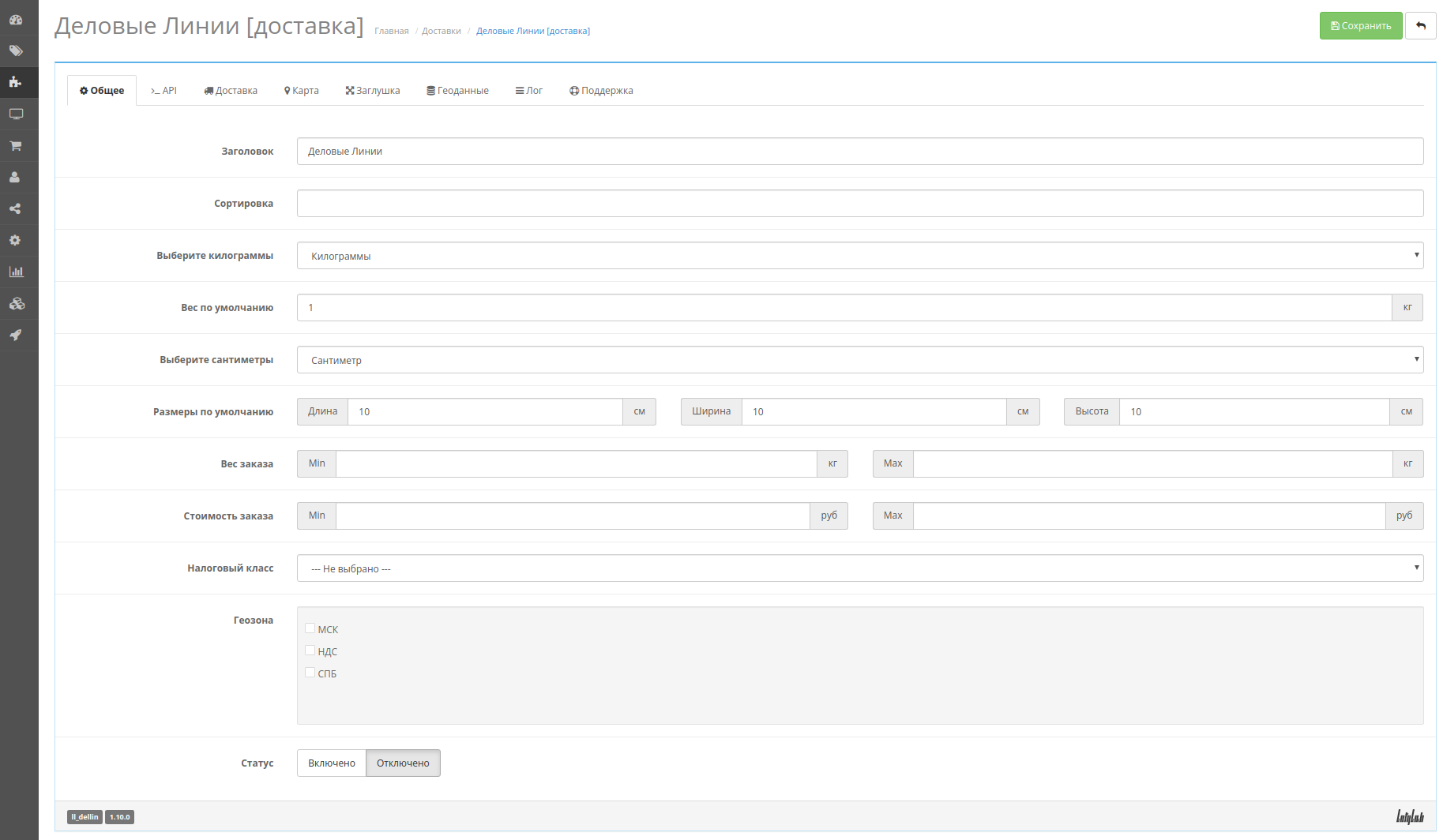Image resolution: width=1443 pixels, height=840 pixels.
Task: Switch to the Карта tab
Action: click(x=302, y=90)
